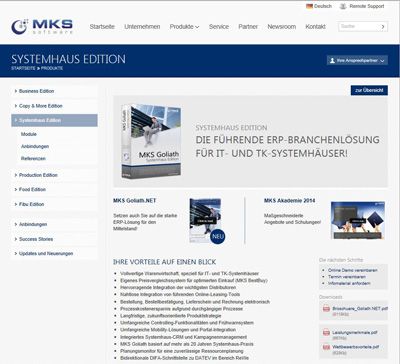Image resolution: width=400 pixels, height=364 pixels.
Task: Expand the Produkte dropdown menu
Action: pyautogui.click(x=184, y=27)
